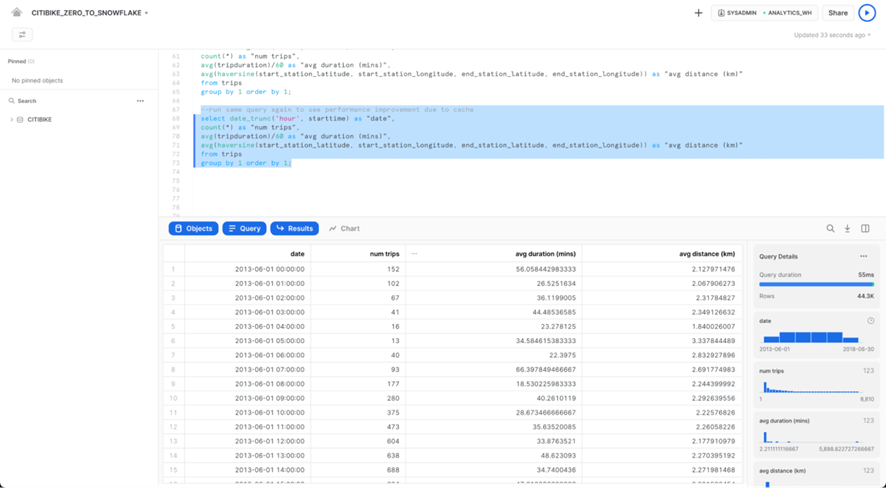
Task: Add a new worksheet with the plus icon
Action: [698, 13]
